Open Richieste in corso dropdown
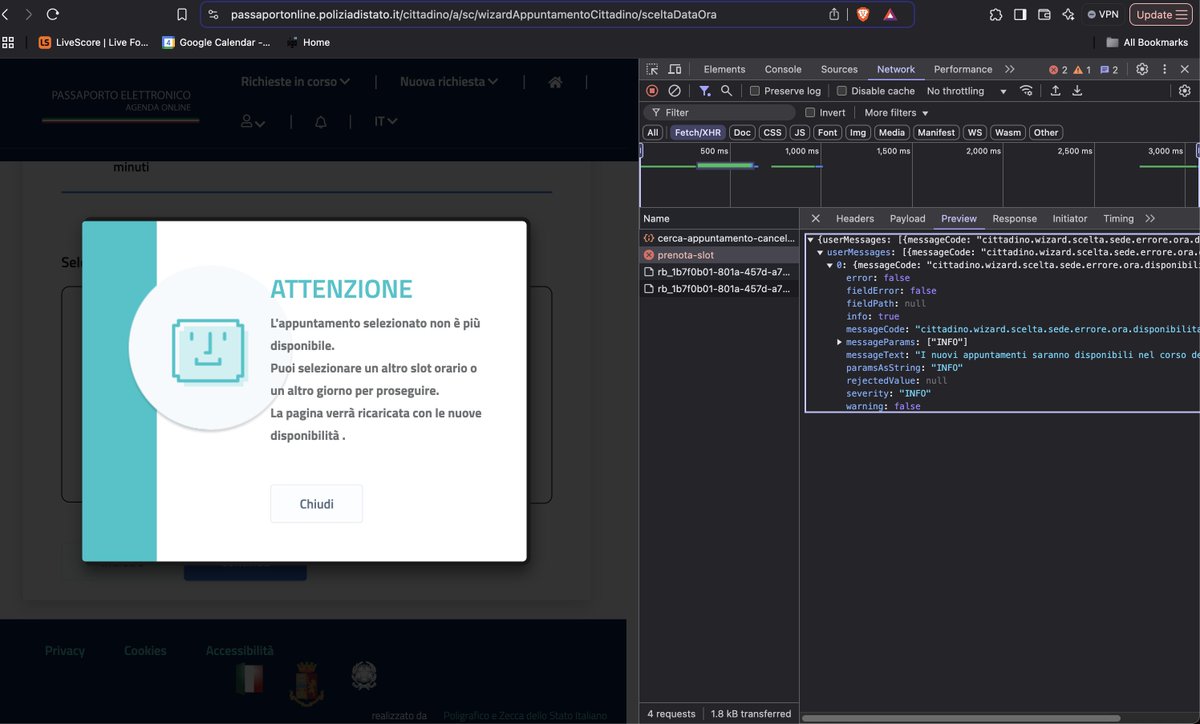The height and width of the screenshot is (724, 1200). pos(295,82)
